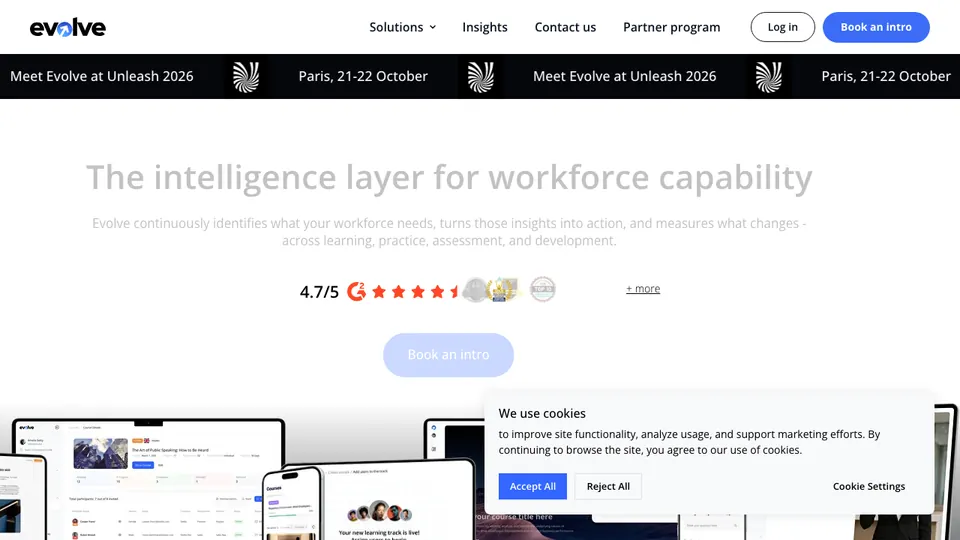This screenshot has height=540, width=960.
Task: Click Book an intro in the header
Action: 876,27
